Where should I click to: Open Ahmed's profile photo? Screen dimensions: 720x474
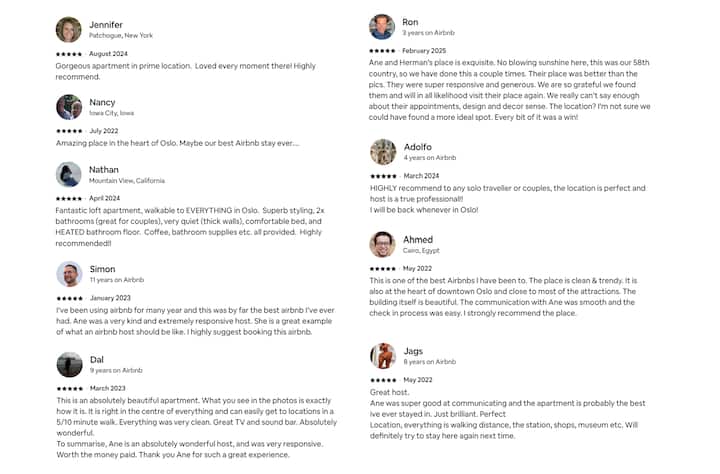point(382,244)
